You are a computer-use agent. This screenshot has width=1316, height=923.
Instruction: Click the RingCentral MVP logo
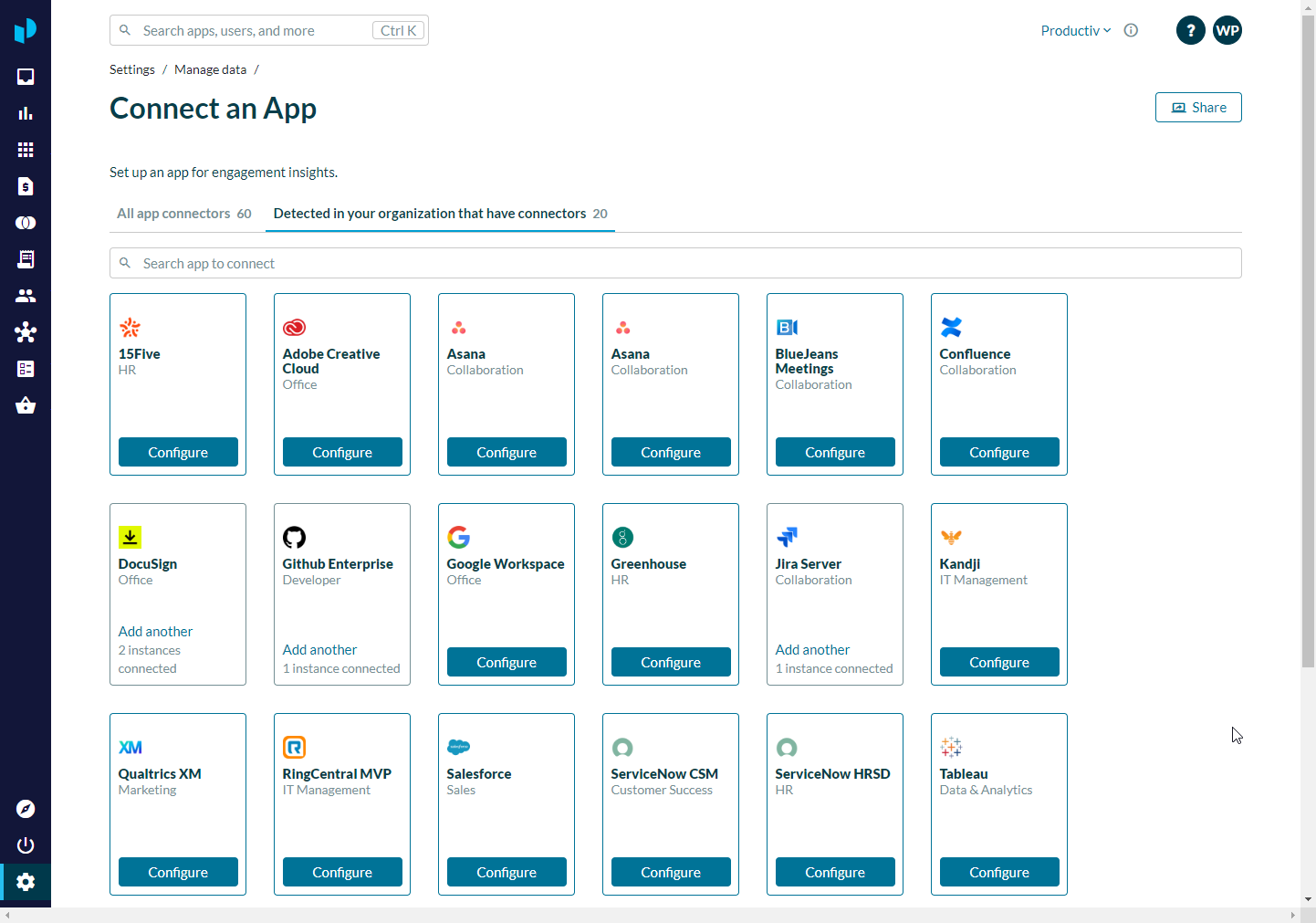[x=294, y=747]
